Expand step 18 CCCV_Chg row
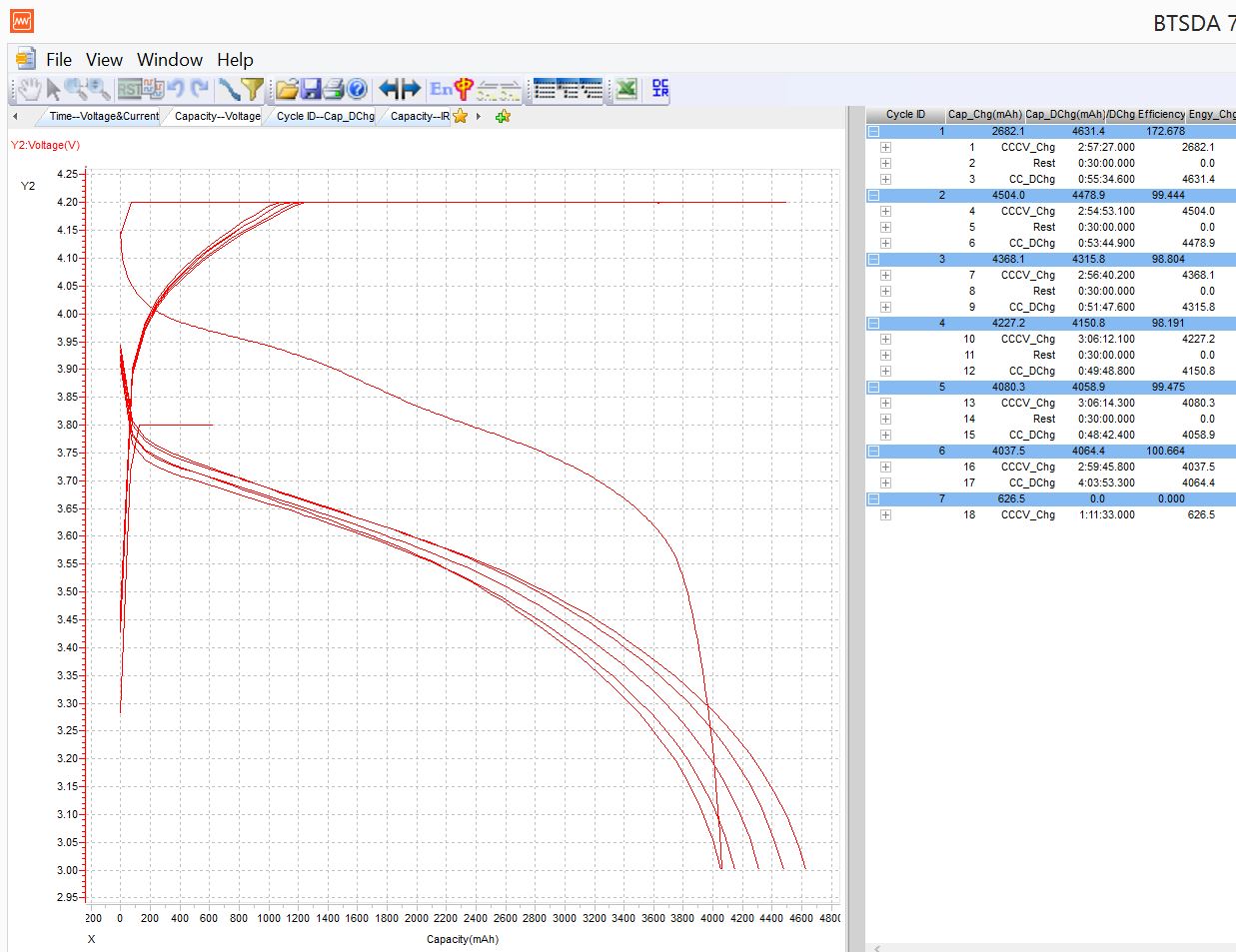Screen dimensions: 1236x952 coord(885,514)
